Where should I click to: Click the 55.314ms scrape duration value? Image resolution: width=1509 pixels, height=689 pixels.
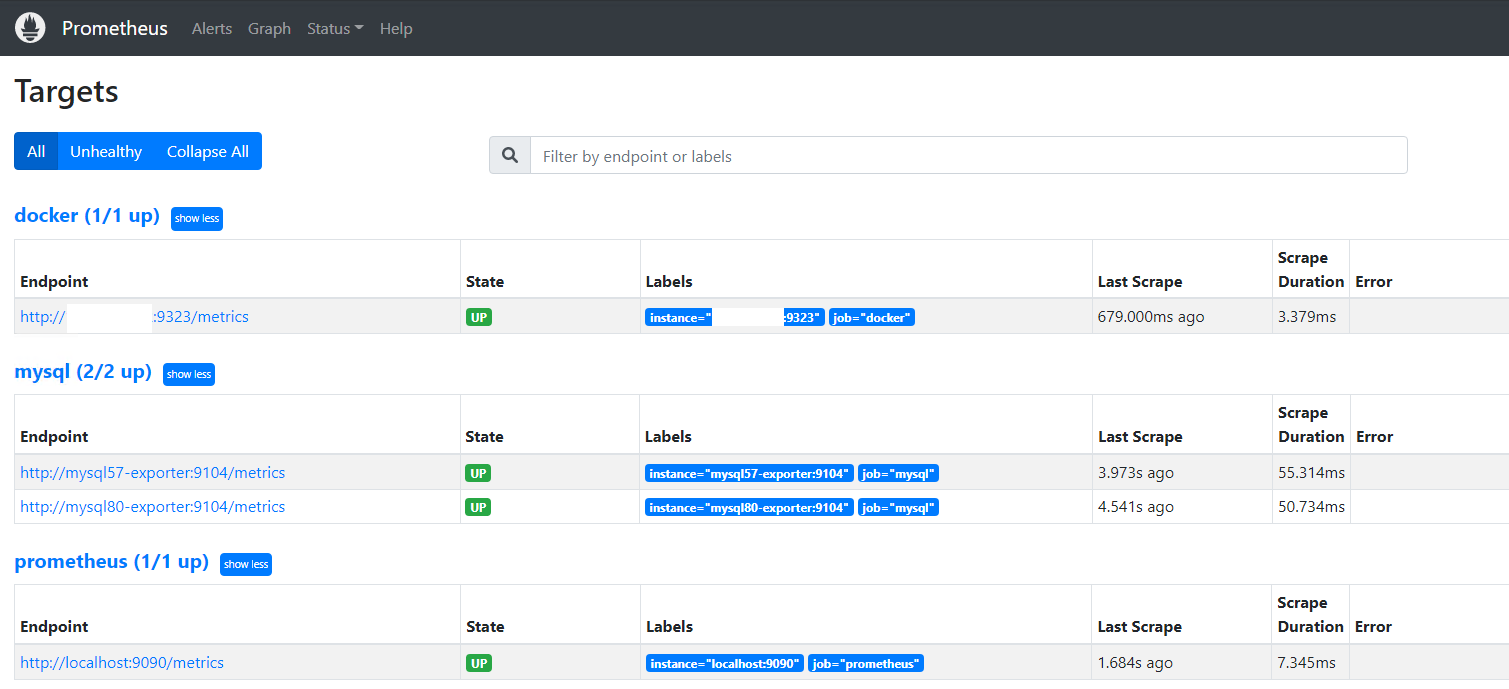pyautogui.click(x=1311, y=472)
